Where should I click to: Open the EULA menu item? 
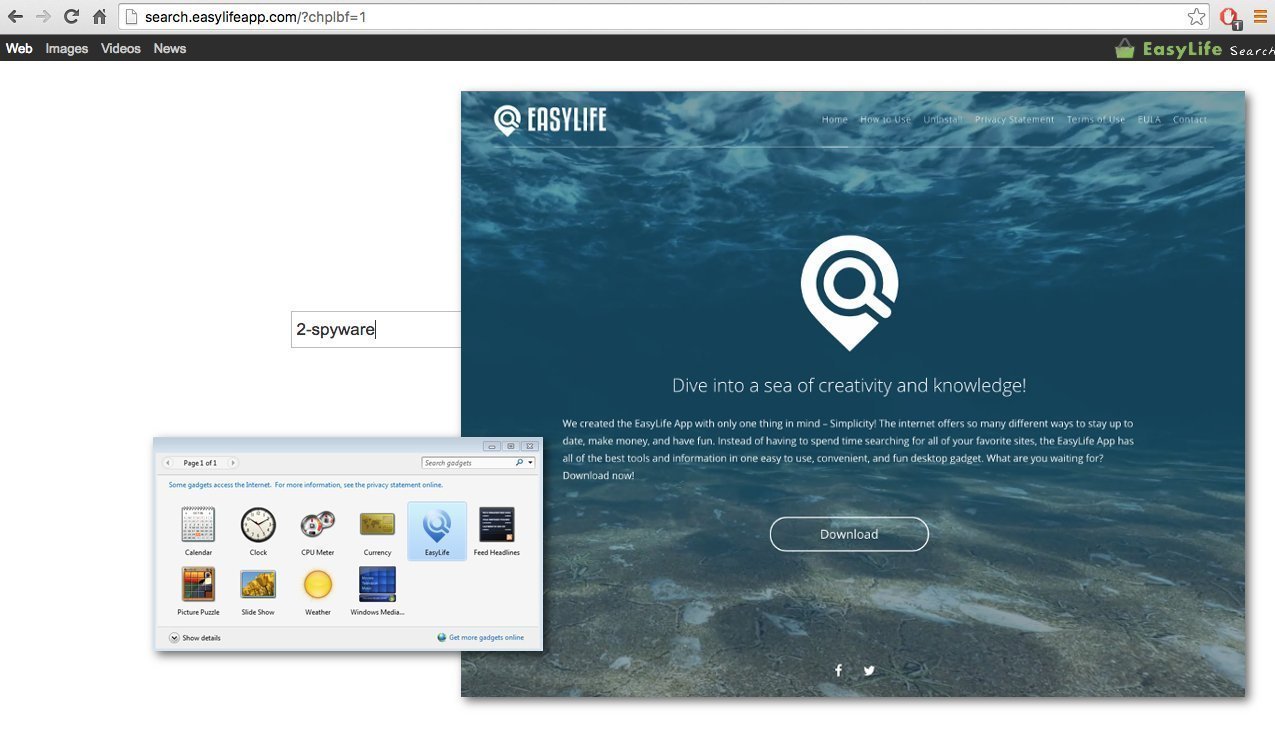[1149, 120]
